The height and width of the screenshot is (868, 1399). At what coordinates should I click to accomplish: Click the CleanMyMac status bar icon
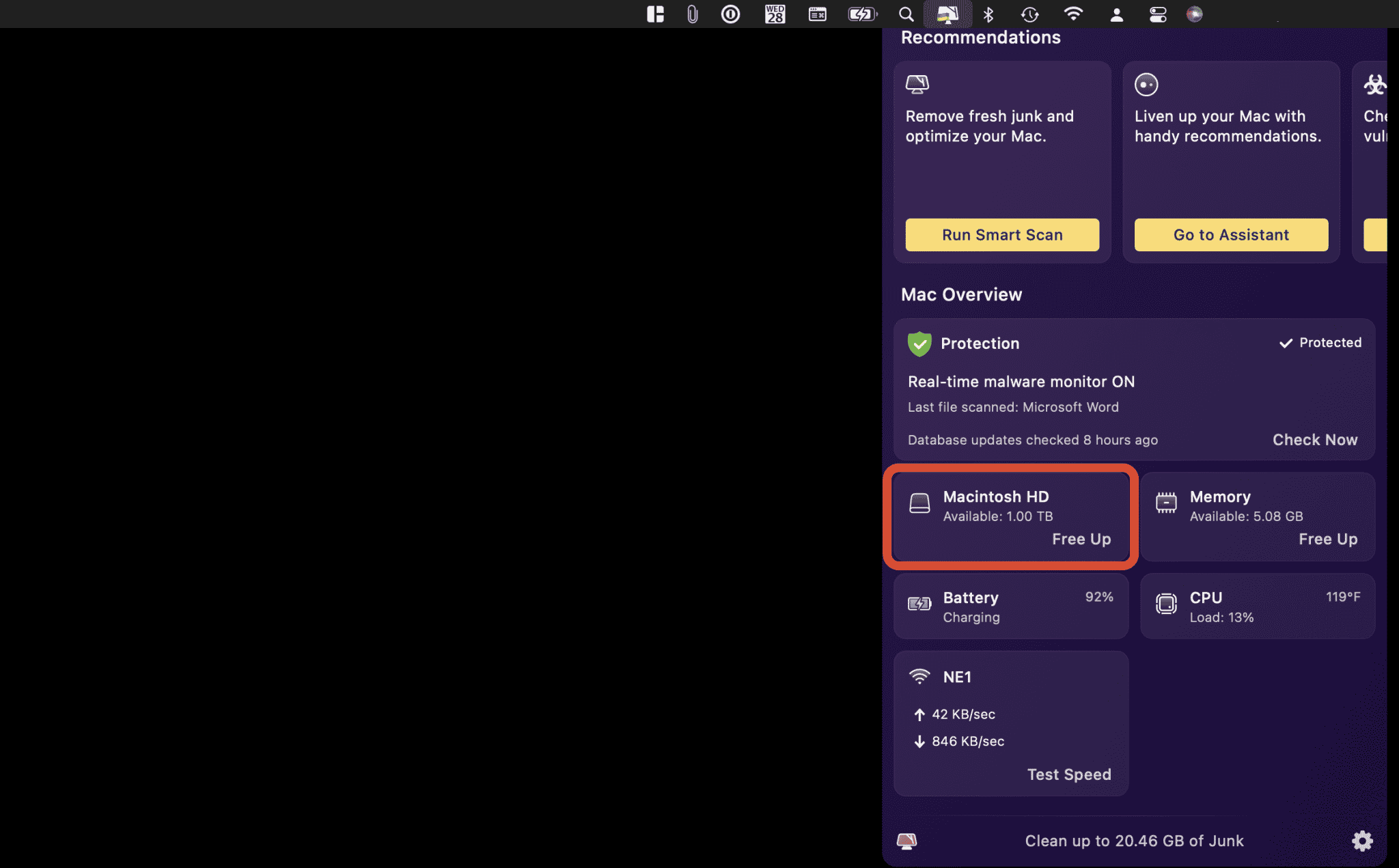[947, 13]
